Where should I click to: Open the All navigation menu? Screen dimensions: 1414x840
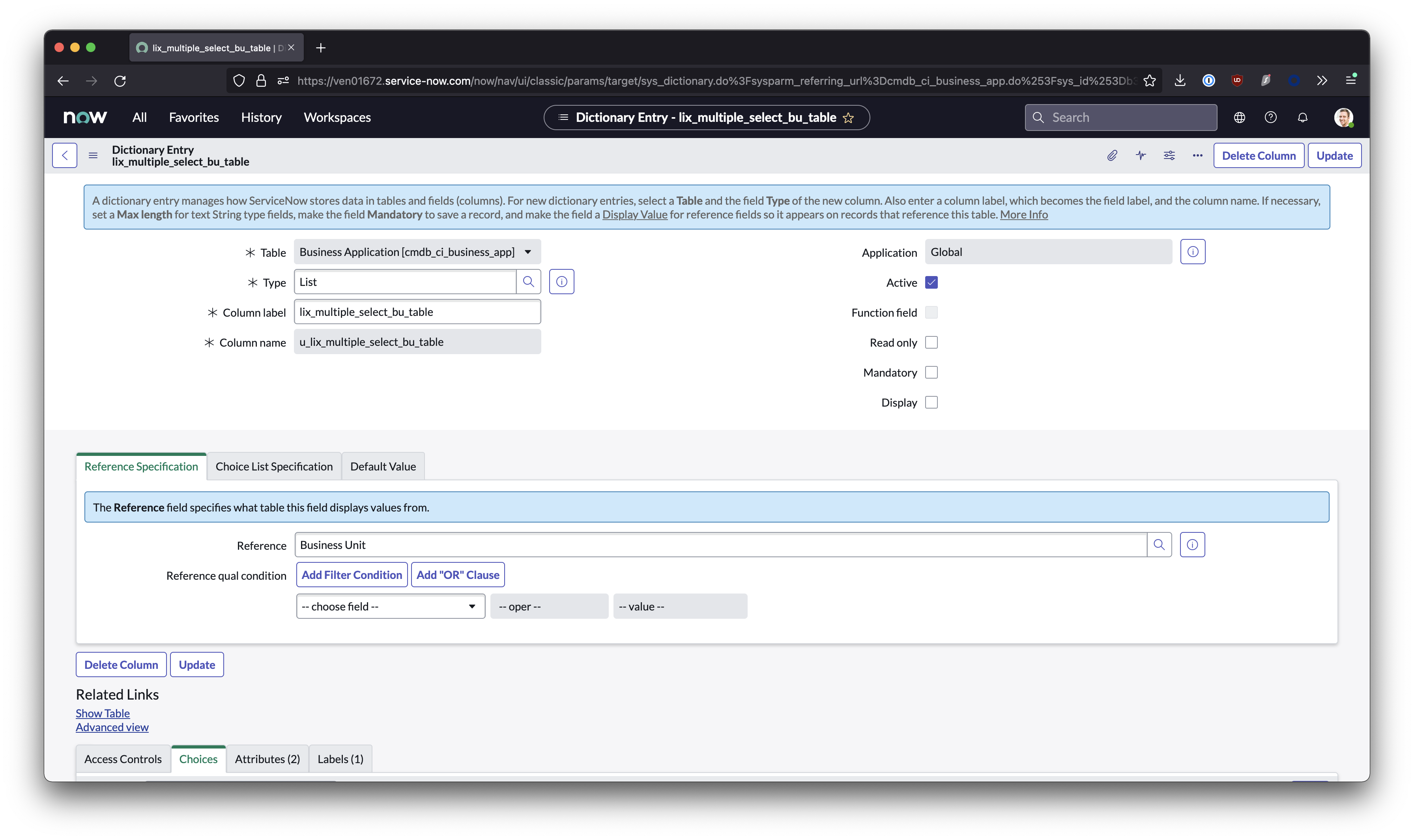tap(139, 118)
